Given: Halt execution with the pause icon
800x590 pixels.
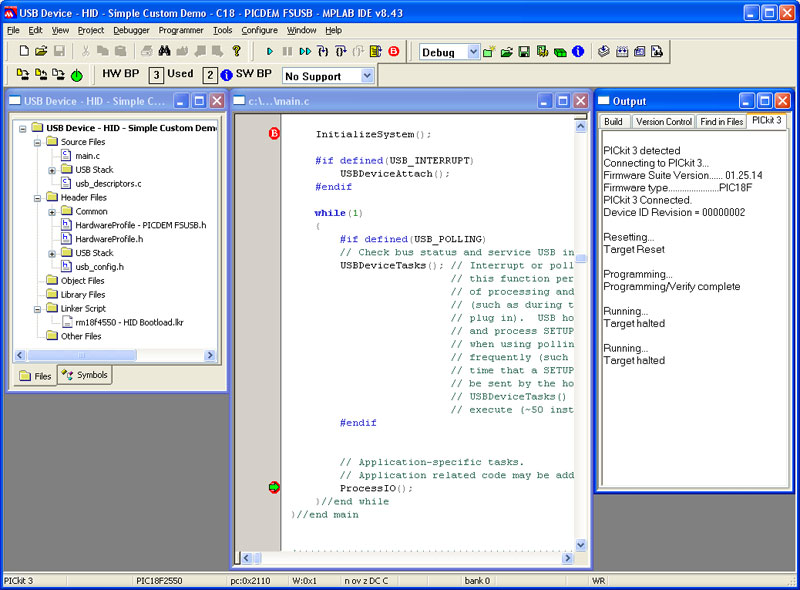Looking at the screenshot, I should pyautogui.click(x=287, y=52).
